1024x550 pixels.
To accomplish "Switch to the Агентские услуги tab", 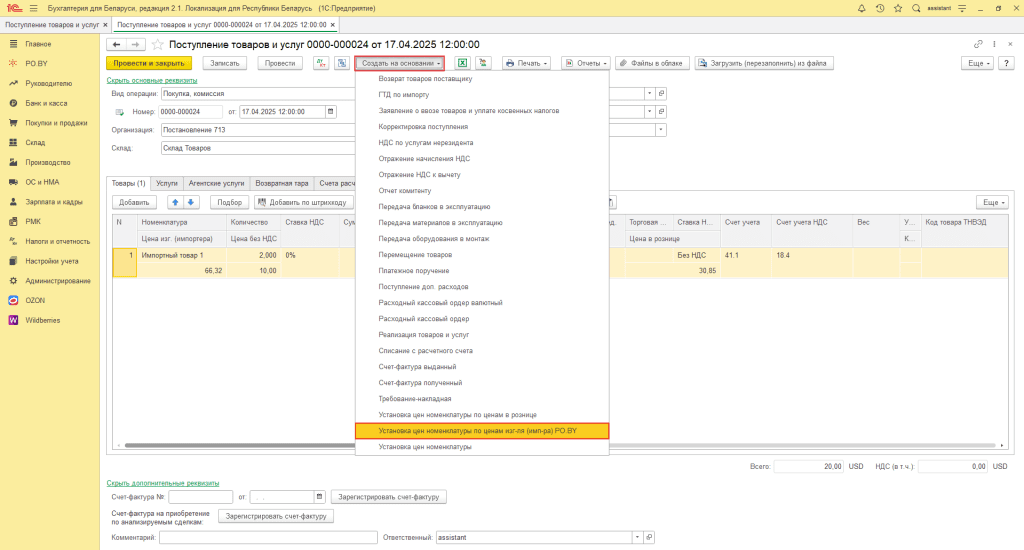I will pos(216,184).
